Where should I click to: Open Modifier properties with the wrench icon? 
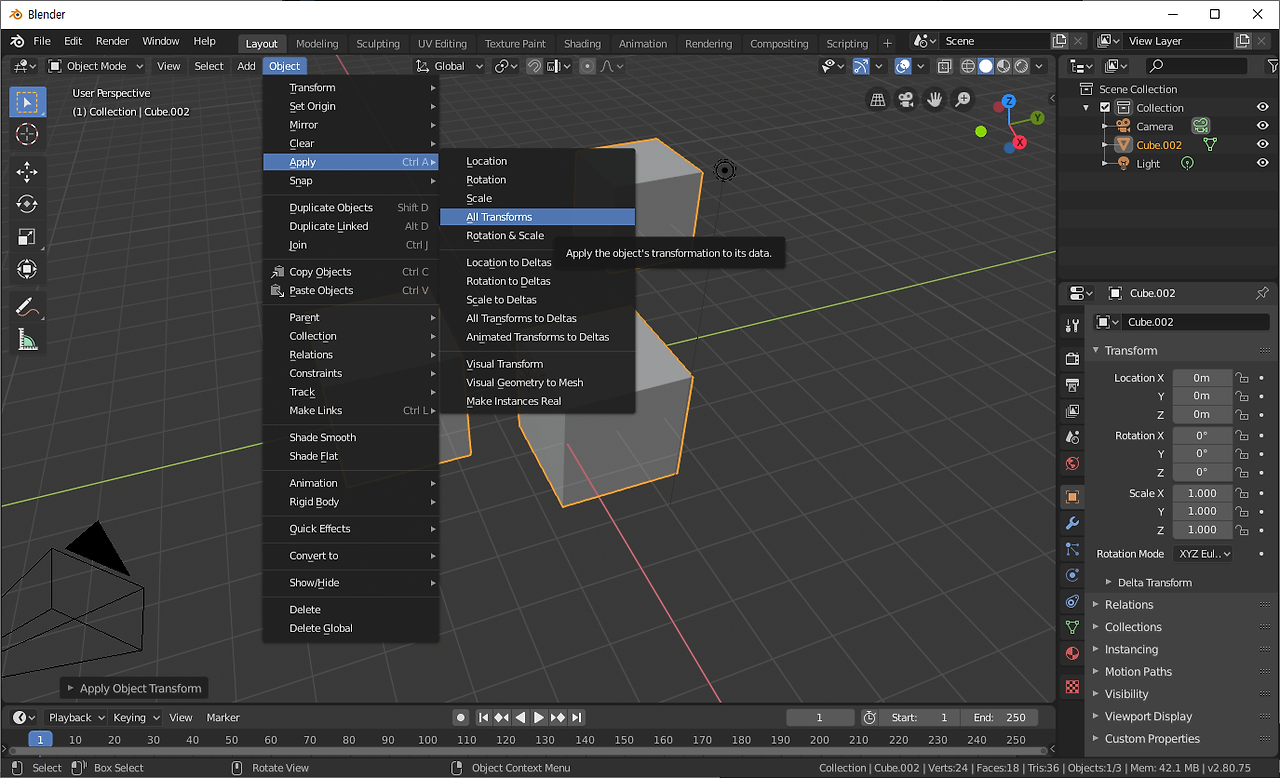point(1071,523)
